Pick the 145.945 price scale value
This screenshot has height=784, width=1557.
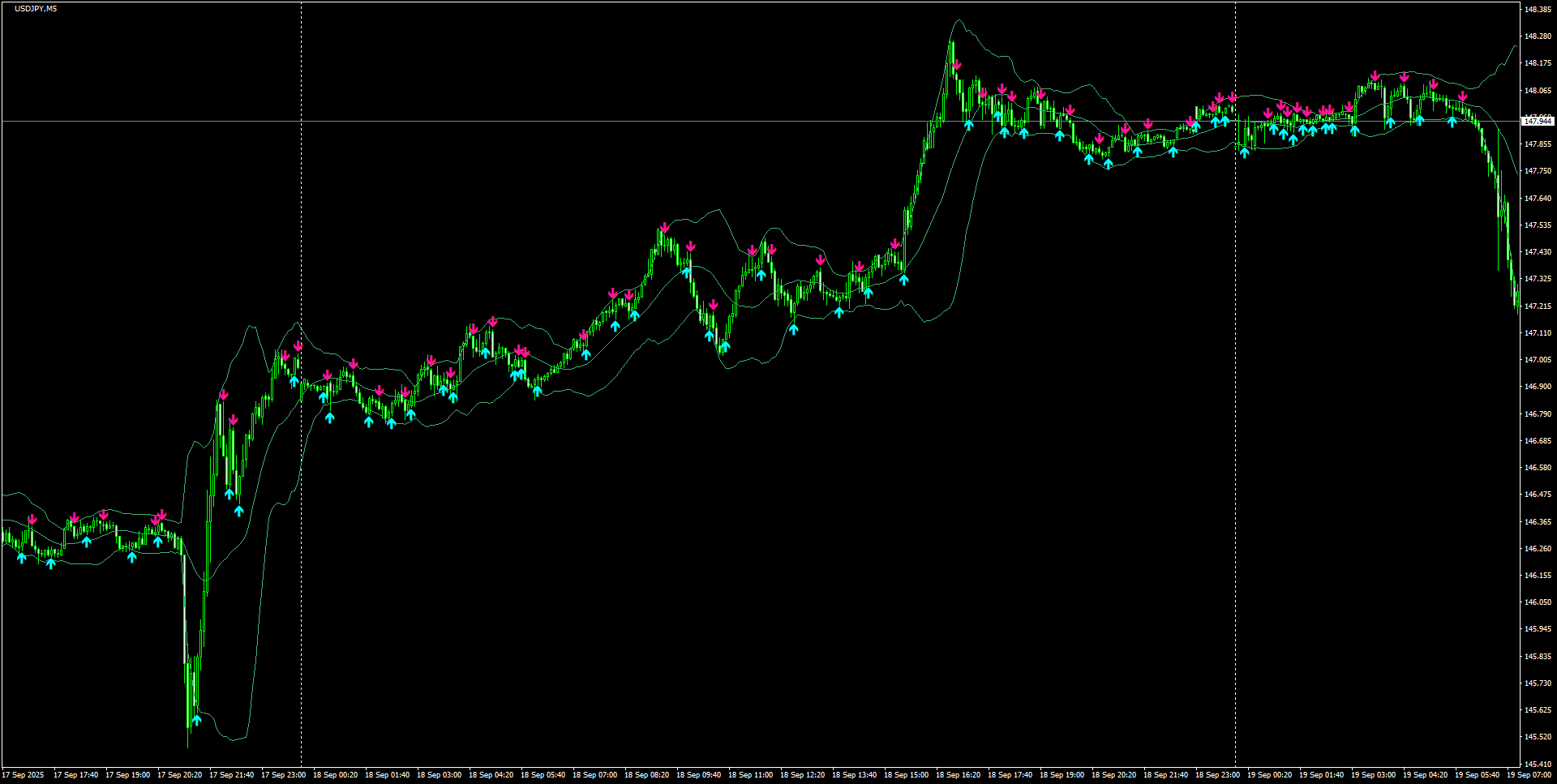(x=1538, y=629)
